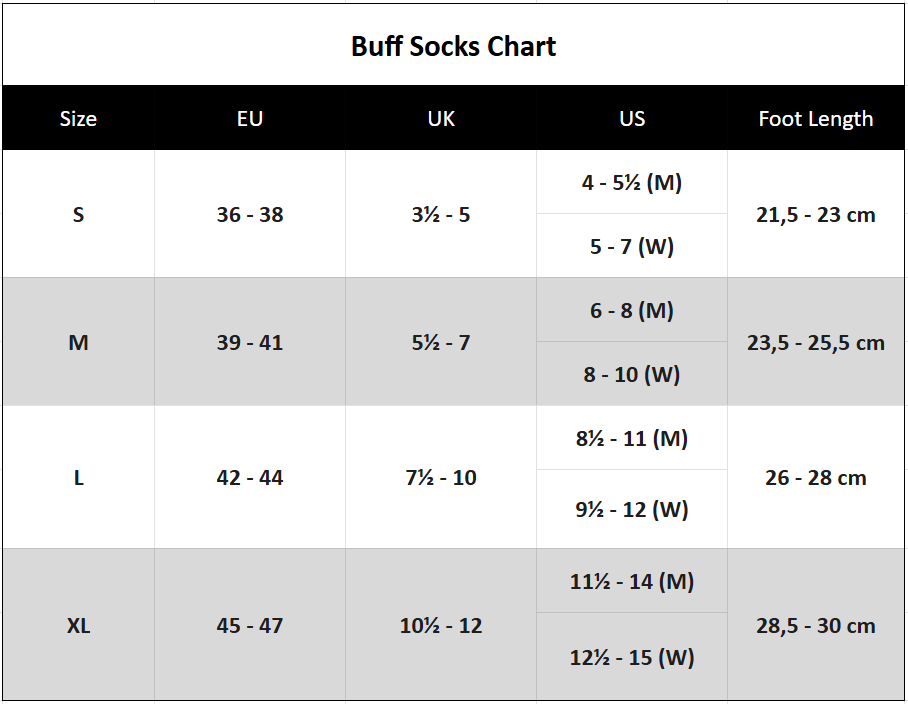Click the Buff Socks Chart title
The width and height of the screenshot is (908, 704).
[453, 46]
